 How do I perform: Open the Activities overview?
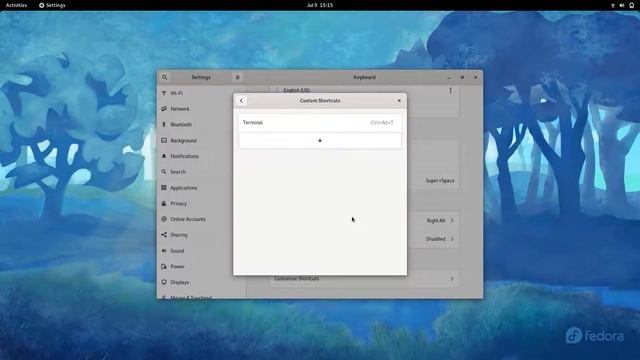point(16,5)
